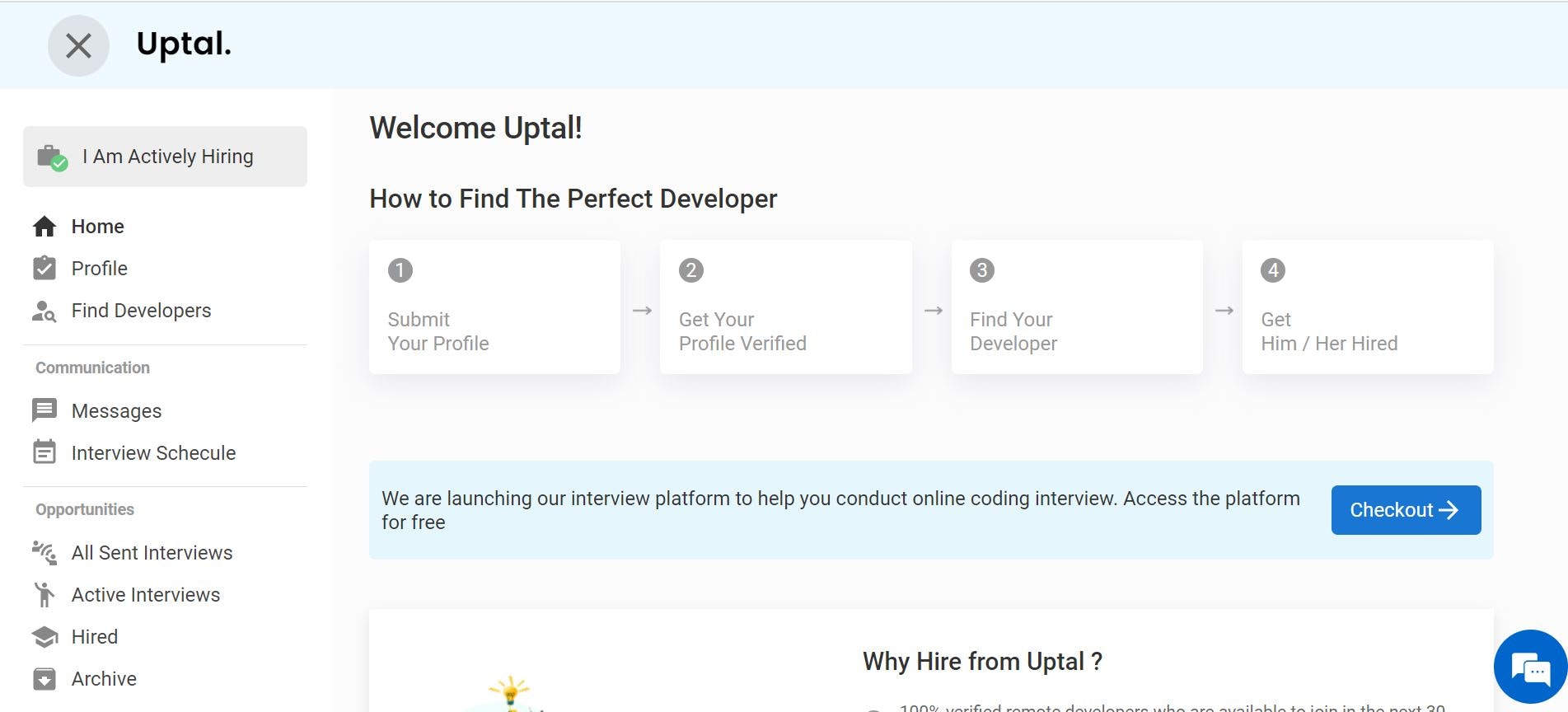This screenshot has width=1568, height=712.
Task: Select the Get Him / Her Hired card
Action: (x=1368, y=307)
